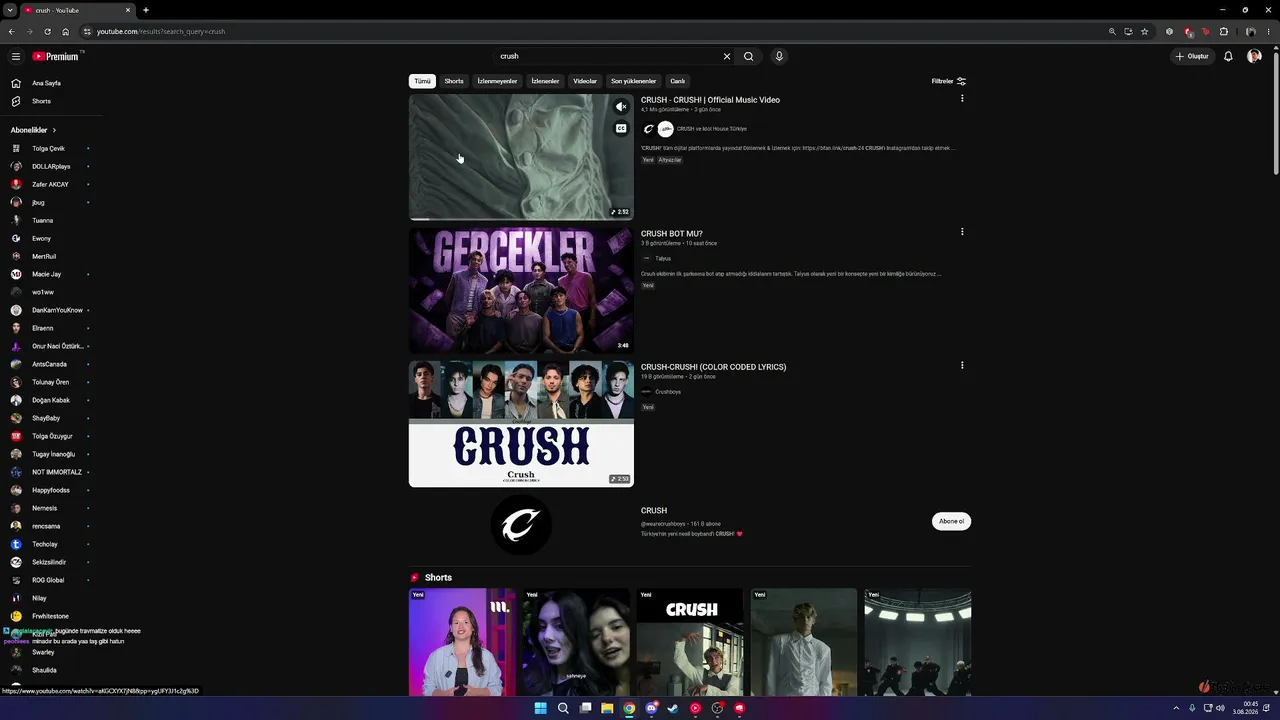Viewport: 1280px width, 720px height.
Task: Expand the Abonelikler section
Action: [34, 130]
